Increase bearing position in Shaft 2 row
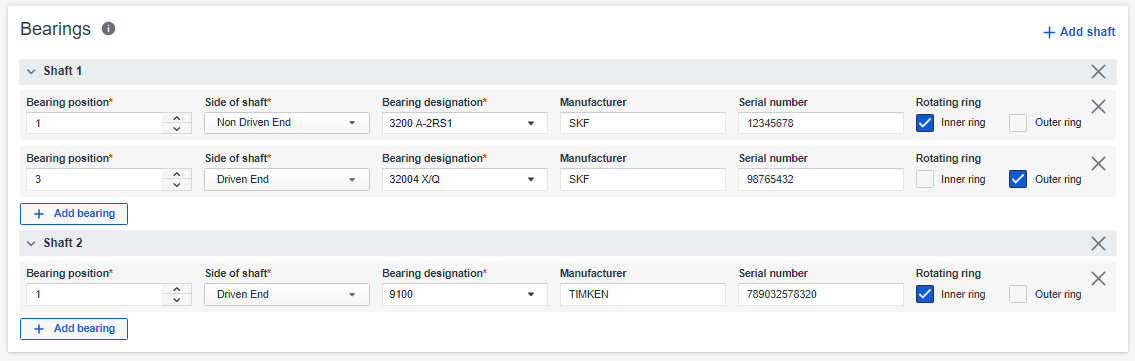 click(177, 289)
